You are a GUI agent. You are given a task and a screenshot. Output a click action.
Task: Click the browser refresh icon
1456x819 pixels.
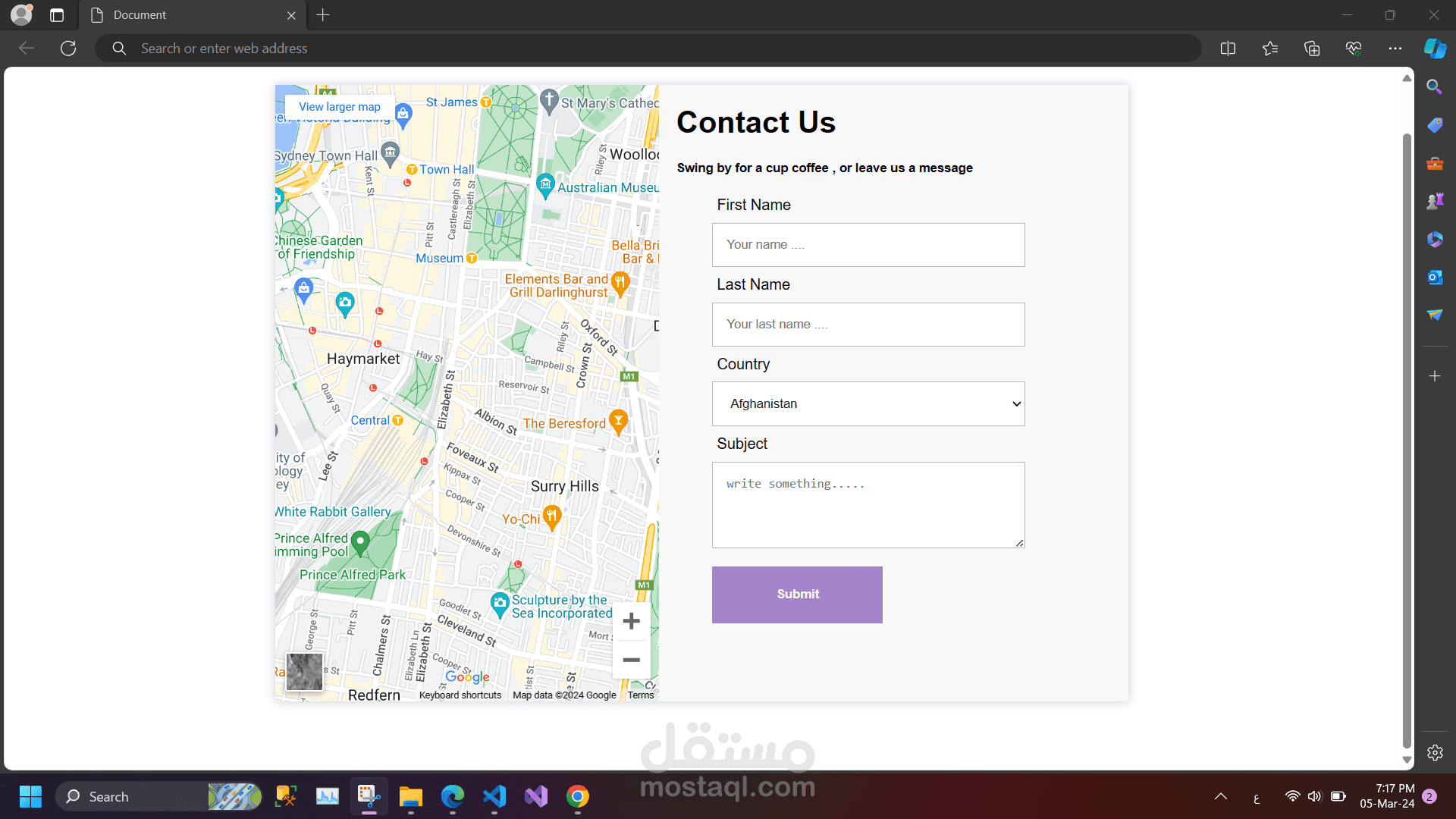click(68, 49)
